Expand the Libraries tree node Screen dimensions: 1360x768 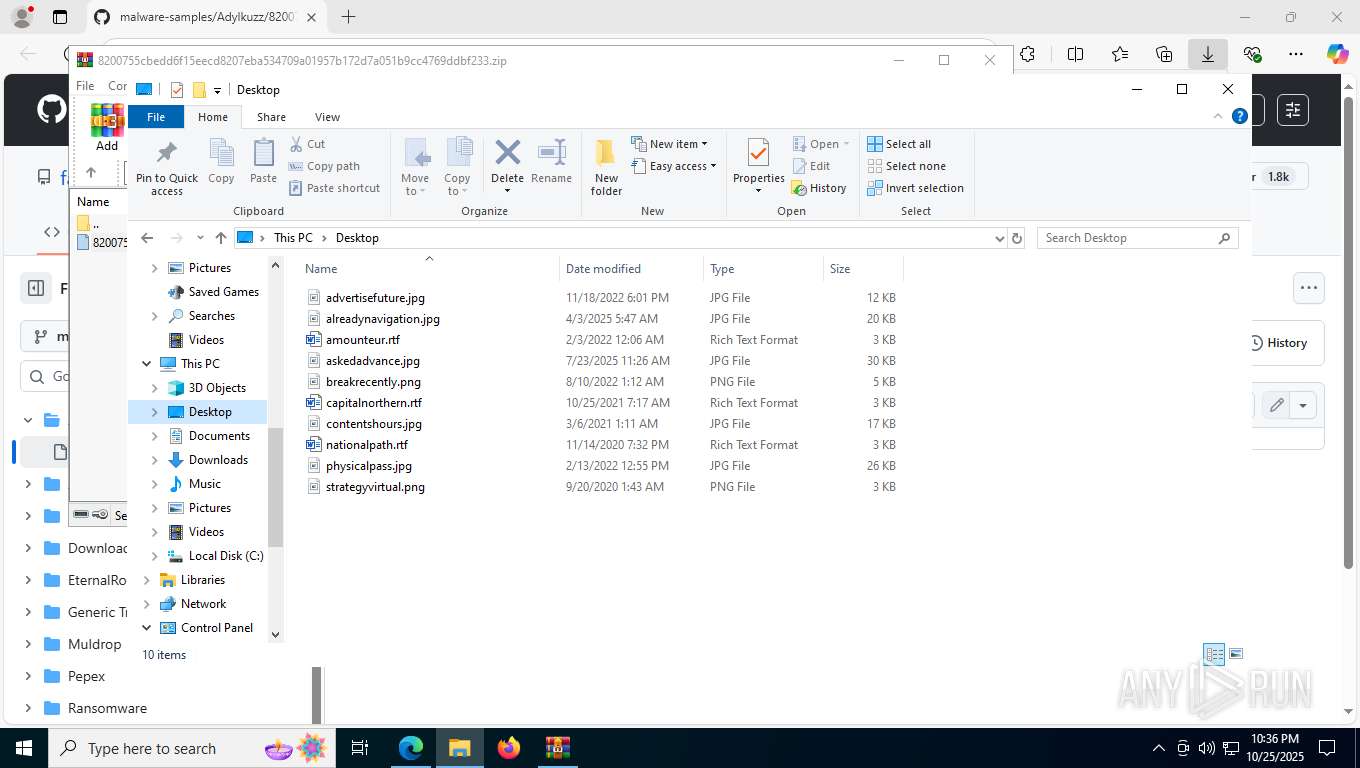[x=147, y=580]
